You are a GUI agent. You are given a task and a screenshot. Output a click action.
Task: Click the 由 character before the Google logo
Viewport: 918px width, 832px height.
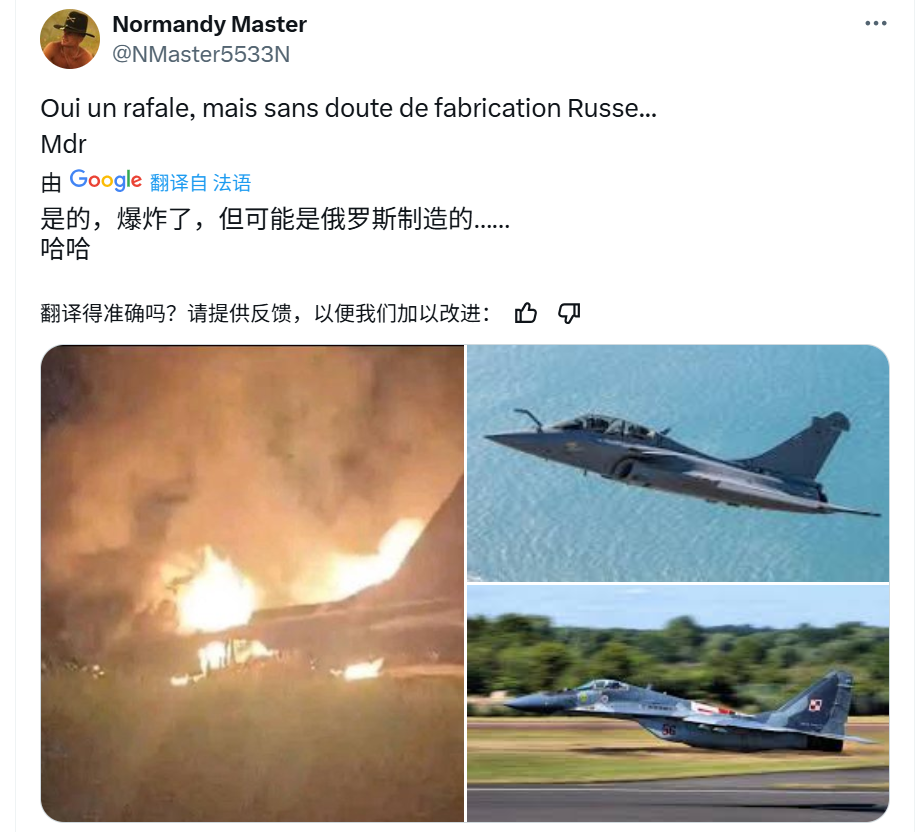[x=51, y=183]
